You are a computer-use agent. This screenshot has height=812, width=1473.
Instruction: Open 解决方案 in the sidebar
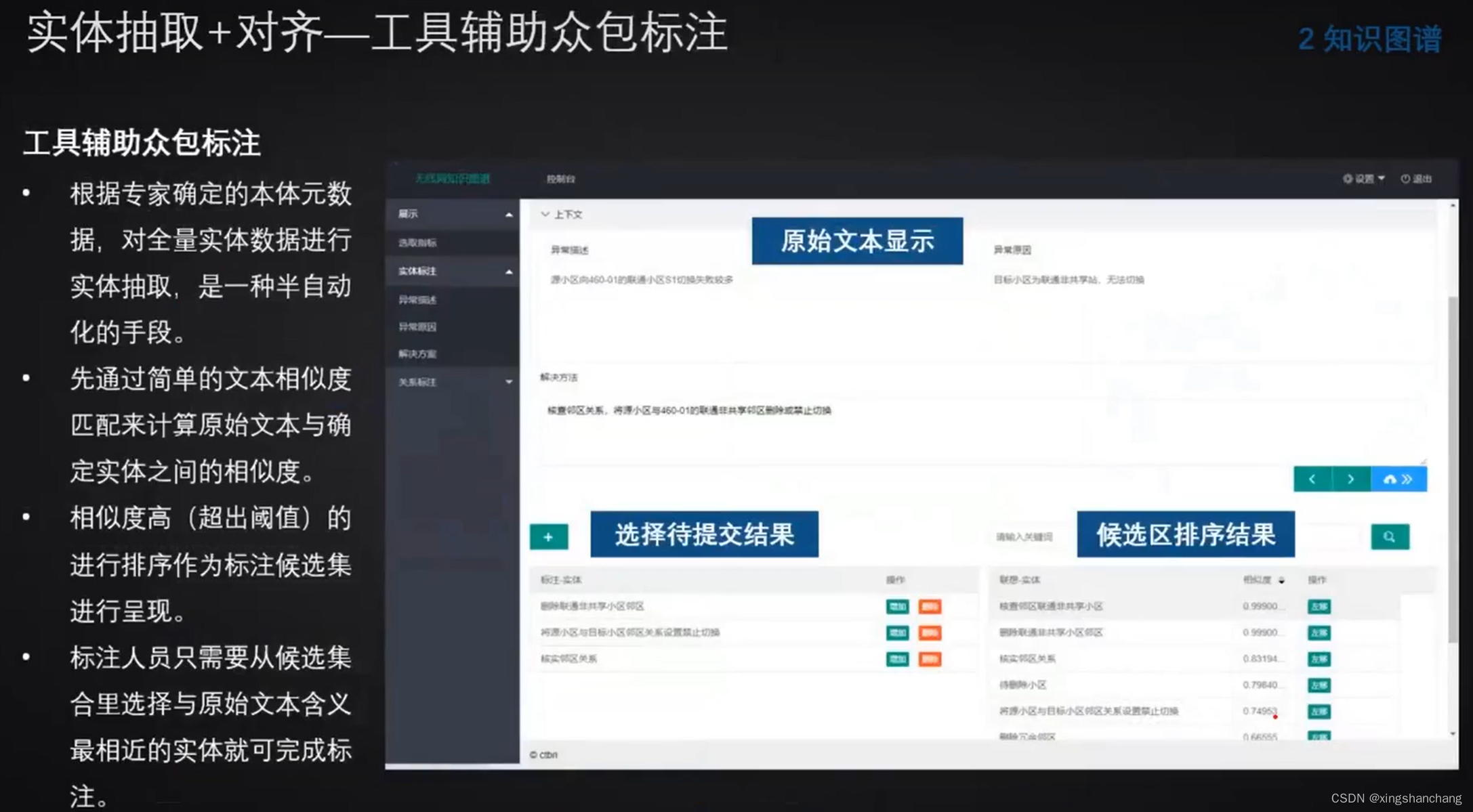(417, 354)
